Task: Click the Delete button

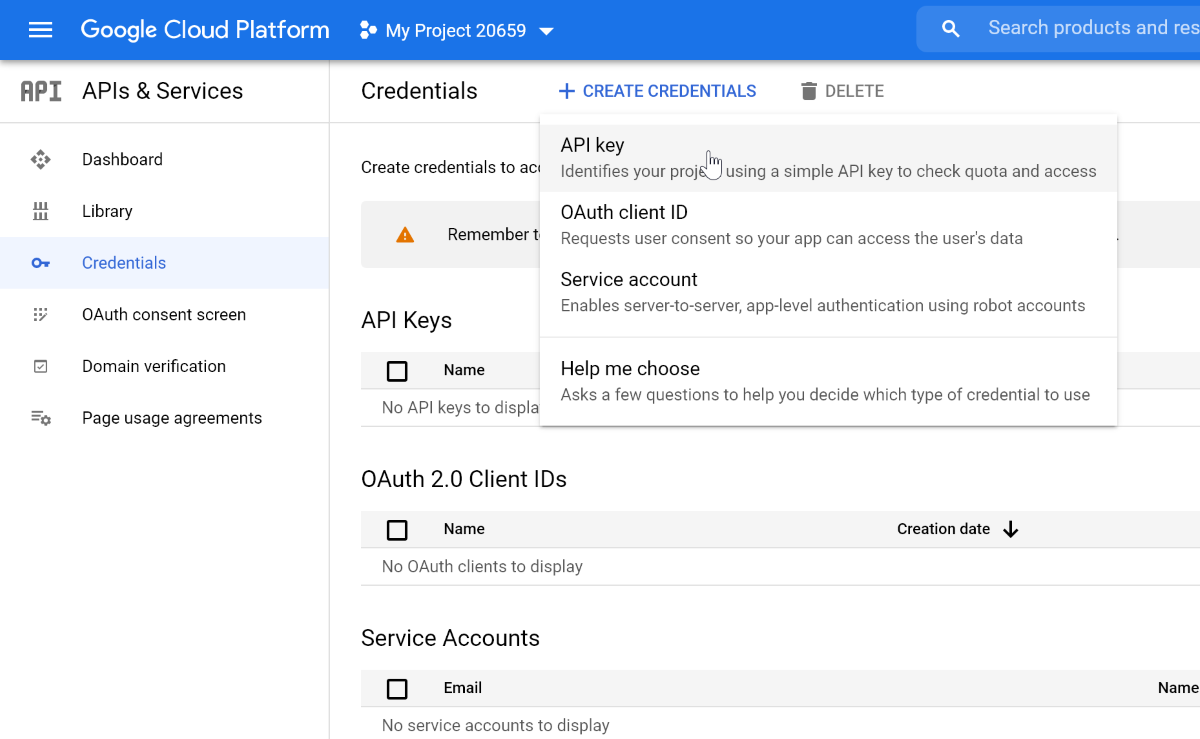Action: (842, 91)
